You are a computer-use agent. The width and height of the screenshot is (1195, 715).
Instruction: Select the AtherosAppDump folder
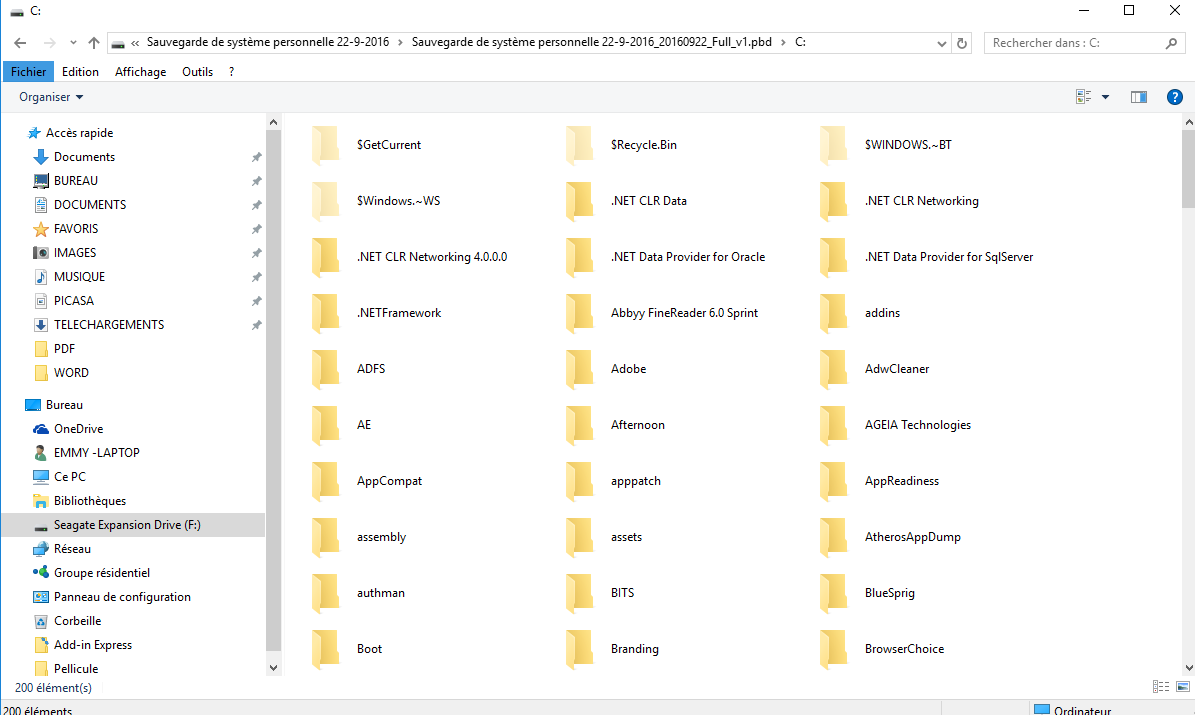[x=912, y=537]
